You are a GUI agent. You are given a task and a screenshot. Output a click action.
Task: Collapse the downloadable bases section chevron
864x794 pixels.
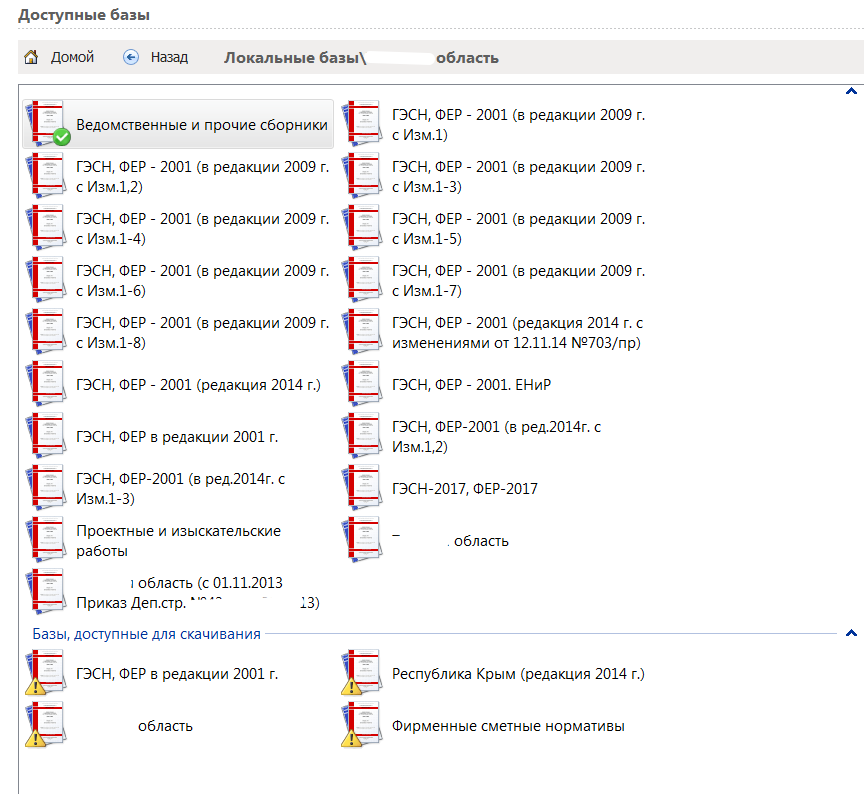click(x=851, y=633)
